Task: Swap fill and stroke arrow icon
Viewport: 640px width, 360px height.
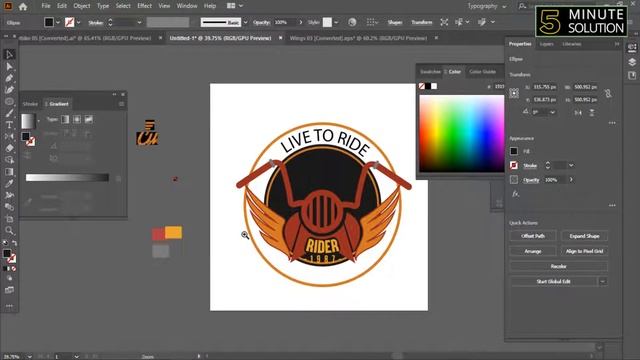Action: [x=14, y=243]
